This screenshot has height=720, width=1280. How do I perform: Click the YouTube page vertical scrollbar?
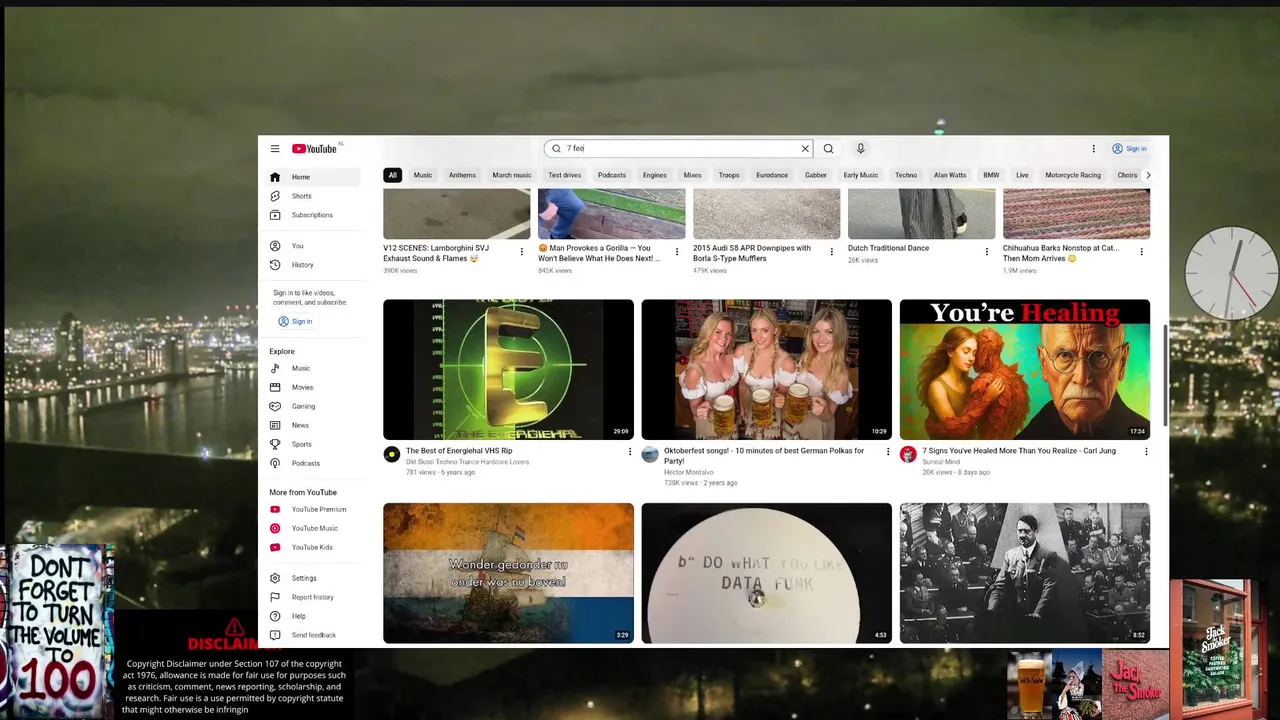pos(1164,375)
